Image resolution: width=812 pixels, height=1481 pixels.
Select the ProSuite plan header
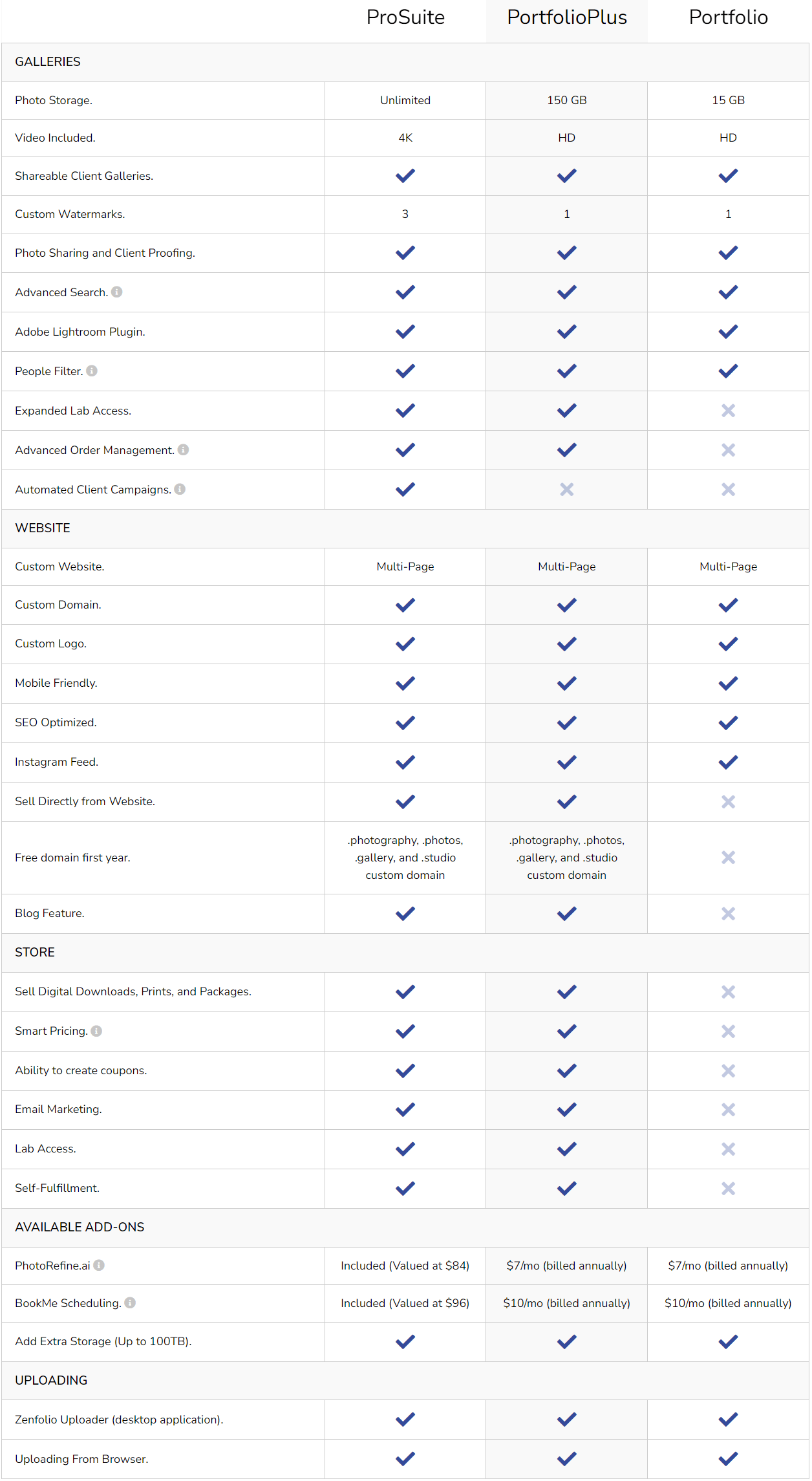405,17
